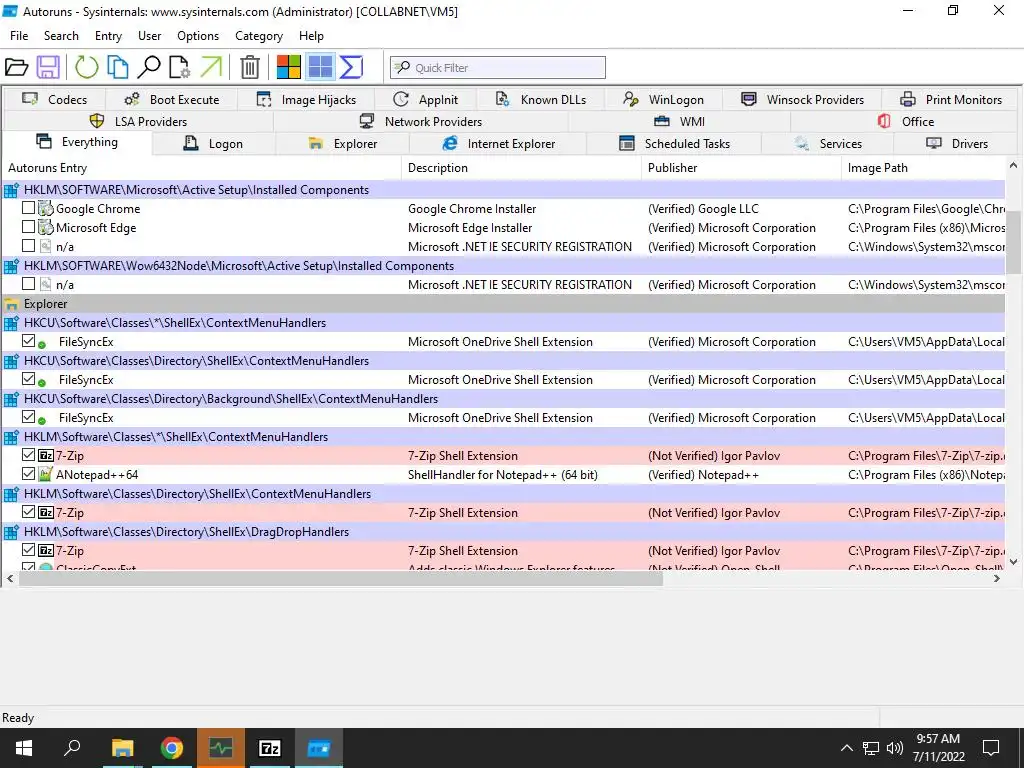The width and height of the screenshot is (1024, 768).
Task: Open 7-Zip from the taskbar
Action: click(x=270, y=748)
